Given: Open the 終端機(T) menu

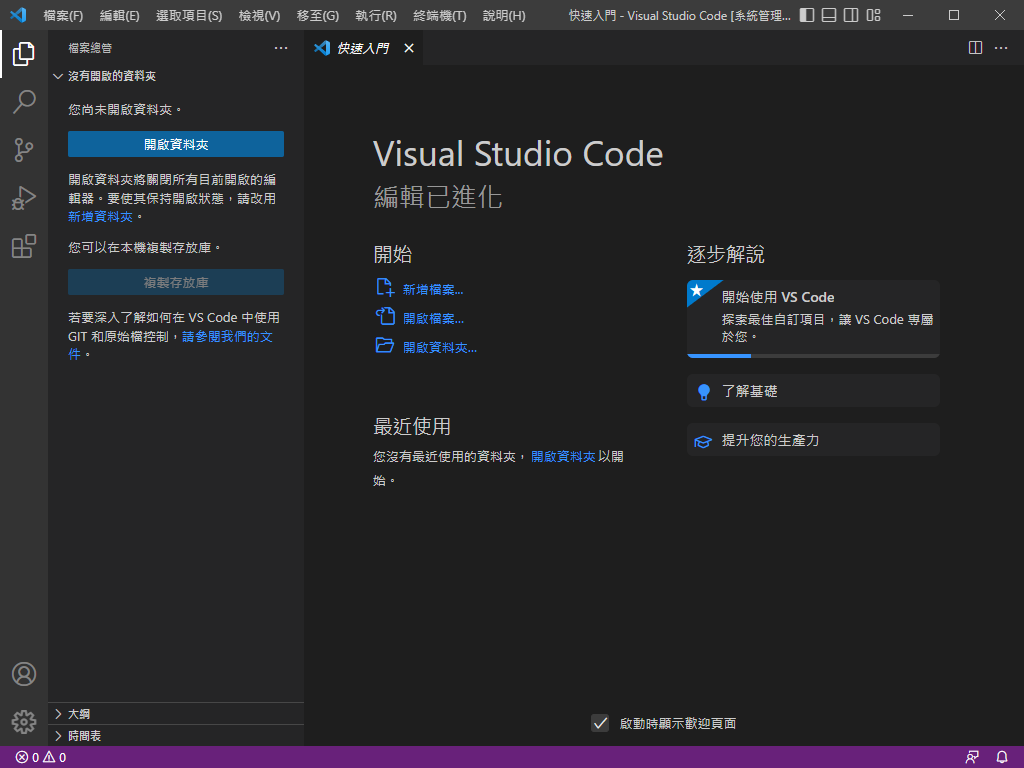Looking at the screenshot, I should tap(440, 15).
